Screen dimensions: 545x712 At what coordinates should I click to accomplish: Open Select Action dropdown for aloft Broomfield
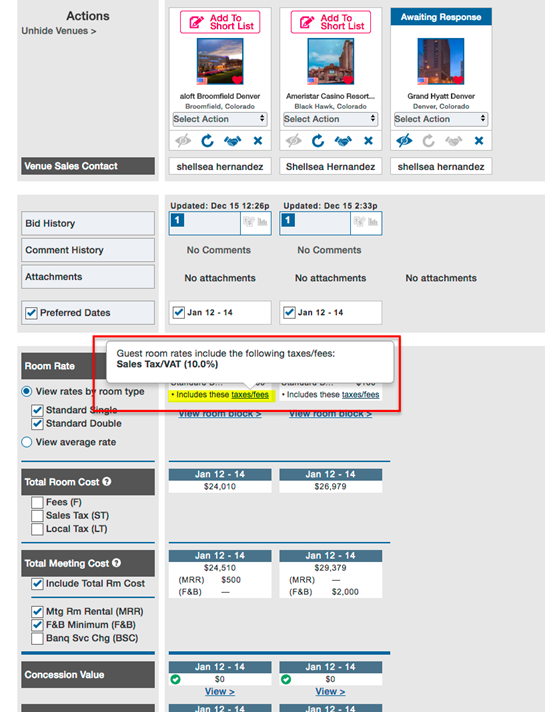(220, 119)
